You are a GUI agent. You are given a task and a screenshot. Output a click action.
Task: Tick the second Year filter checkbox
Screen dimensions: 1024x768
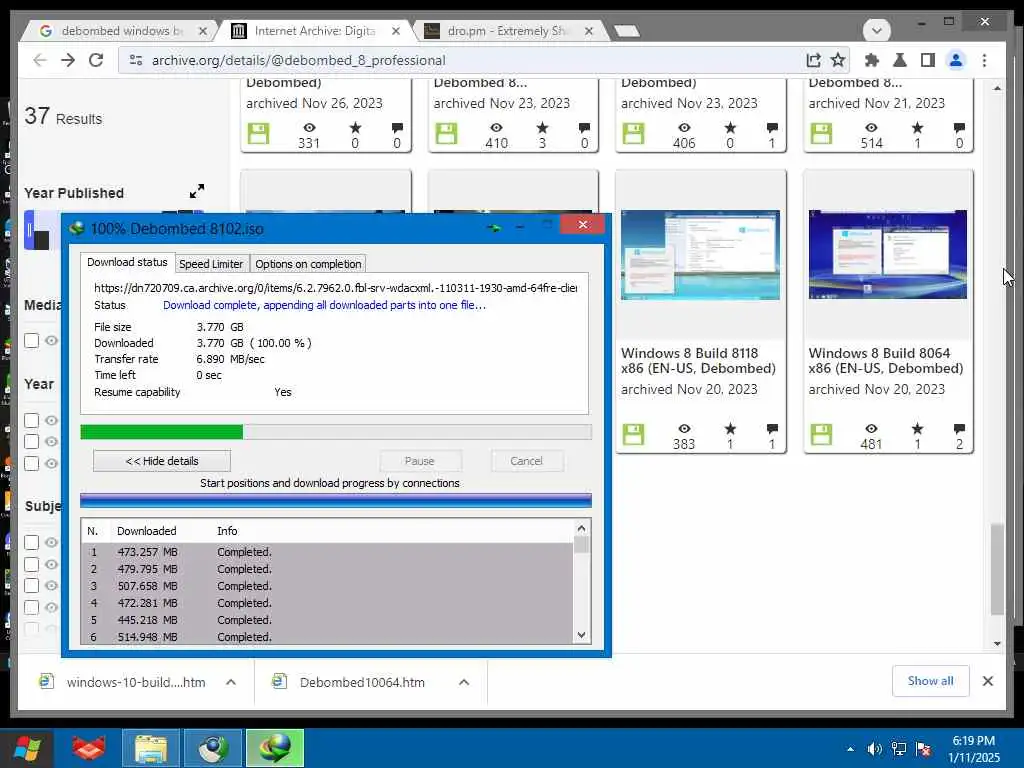[31, 441]
